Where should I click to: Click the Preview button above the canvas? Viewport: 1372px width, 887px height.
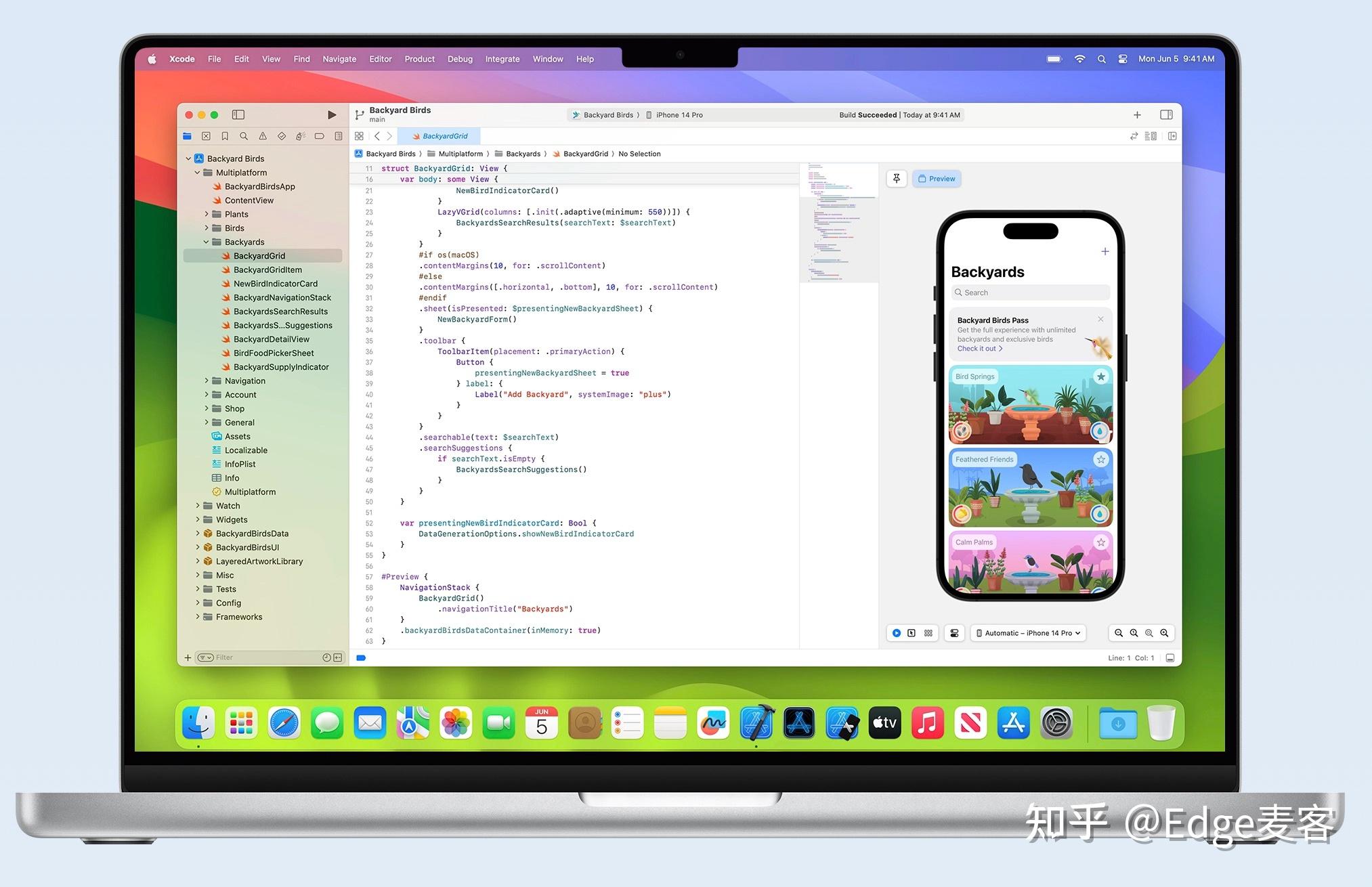937,178
